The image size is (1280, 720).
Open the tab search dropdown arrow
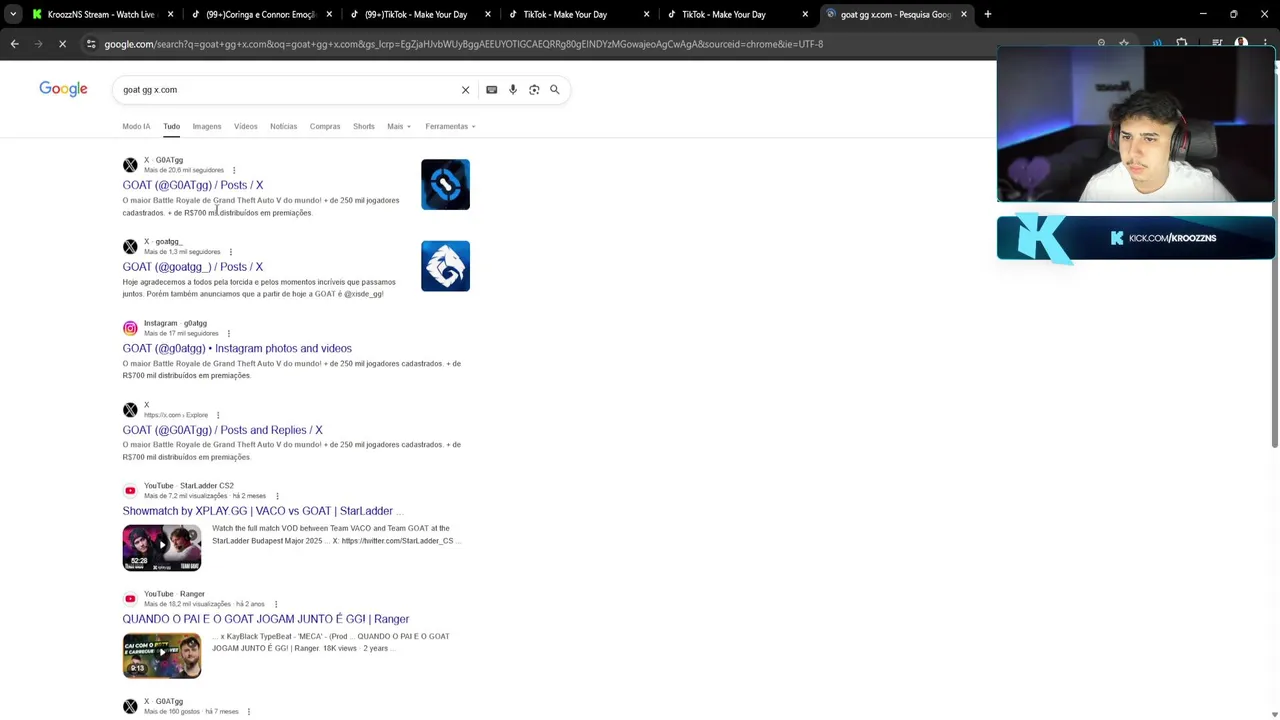pos(13,14)
